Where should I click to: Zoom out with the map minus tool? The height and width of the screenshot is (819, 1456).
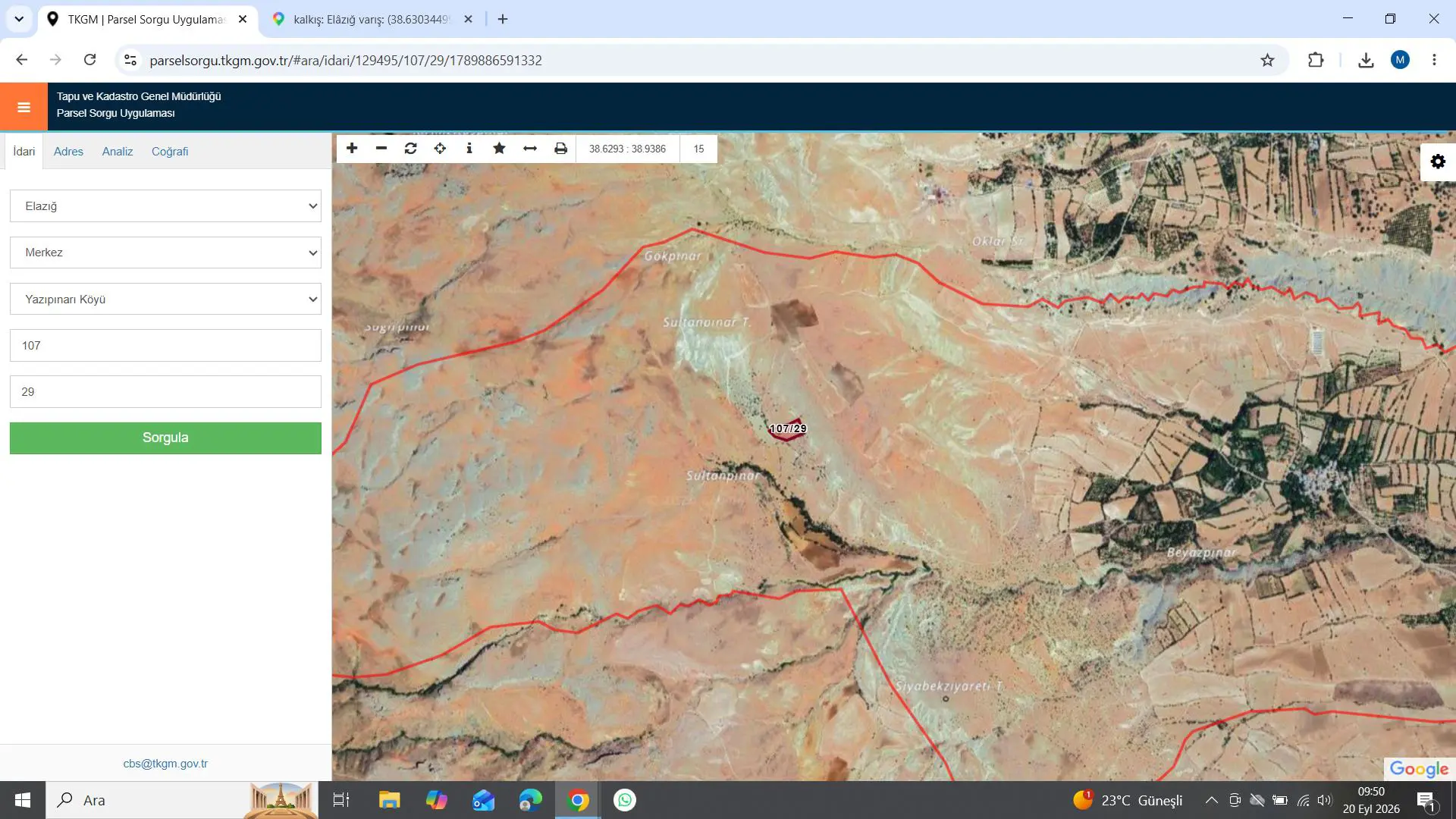click(381, 149)
